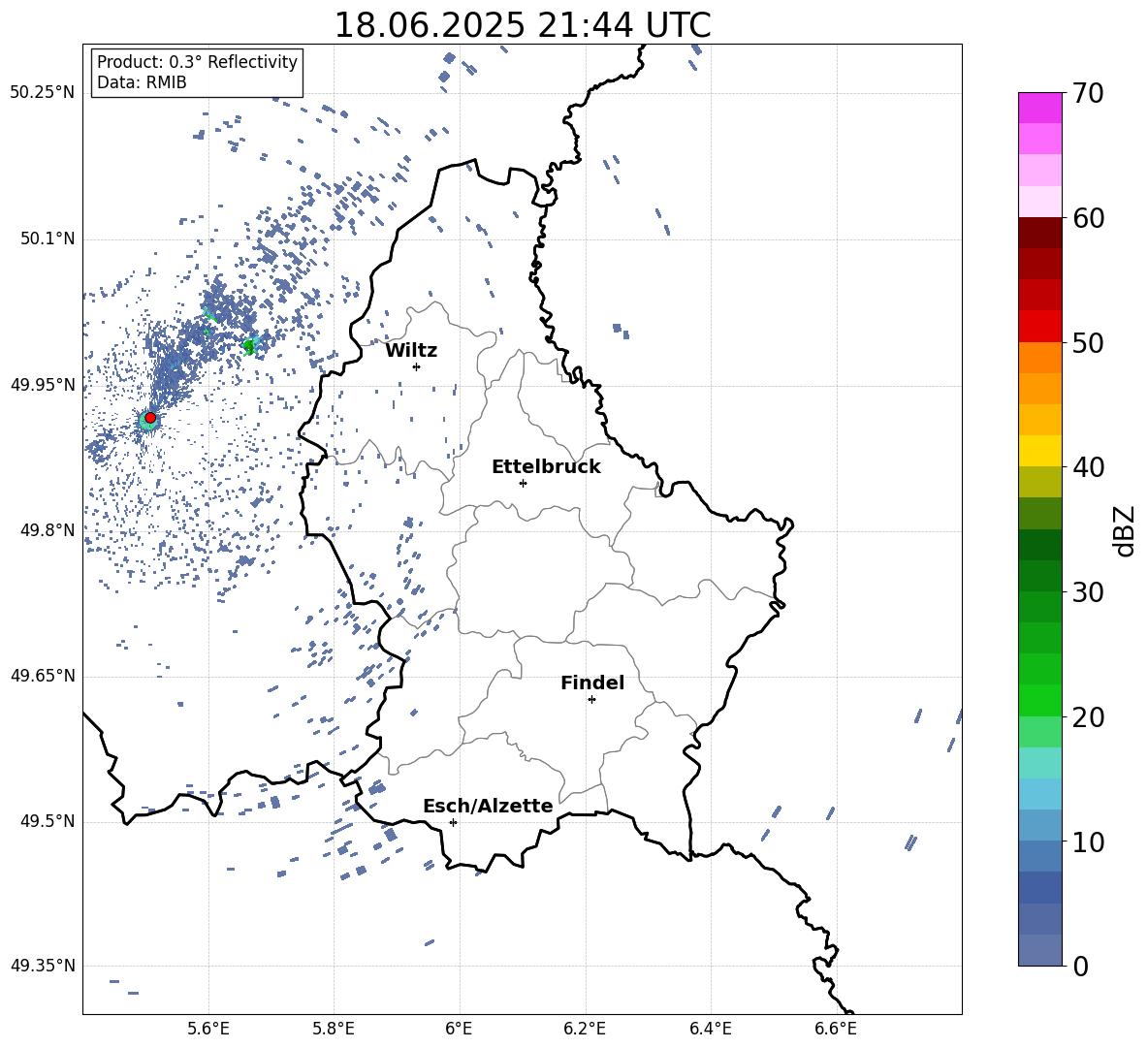Click the Findel station cross marker
Screen dimensions: 1148x1048
pyautogui.click(x=591, y=700)
